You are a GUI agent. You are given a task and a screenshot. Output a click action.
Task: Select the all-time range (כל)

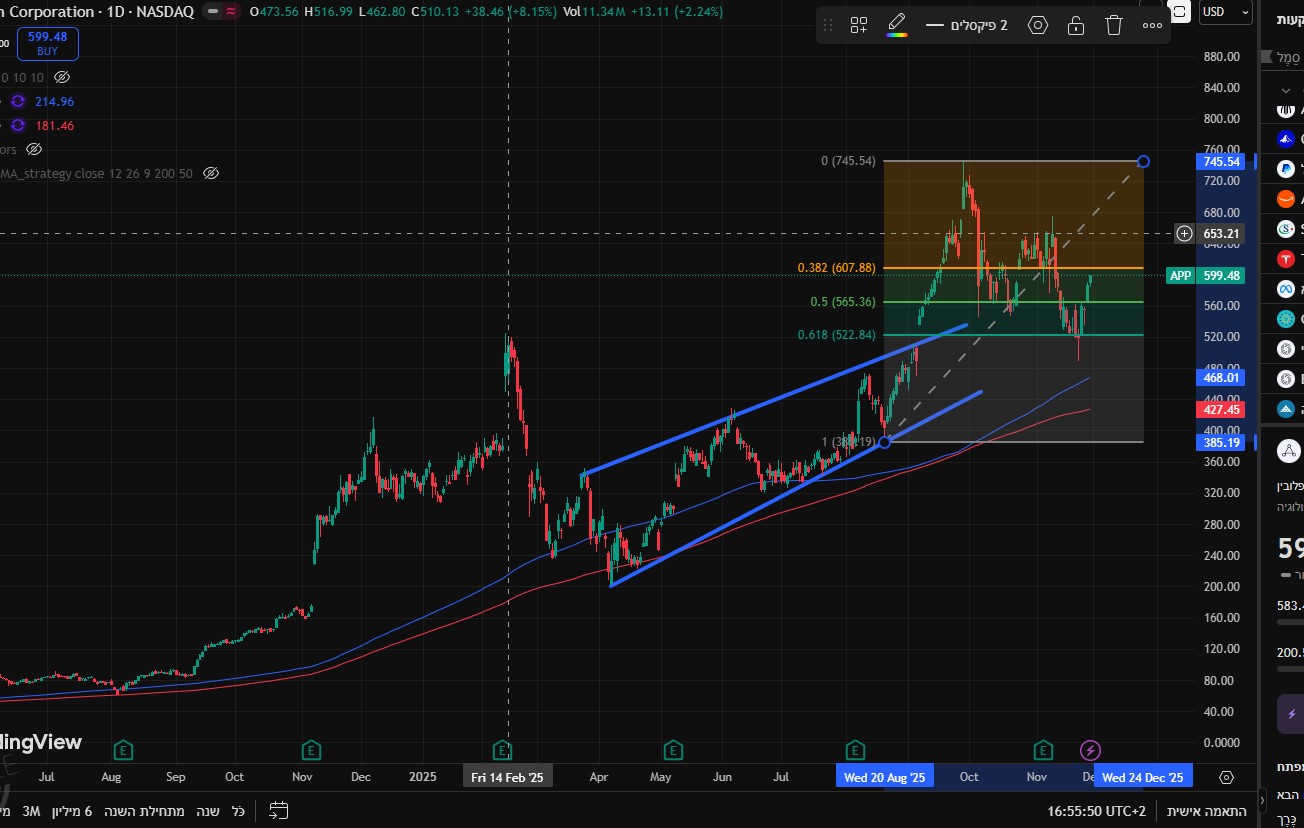239,810
